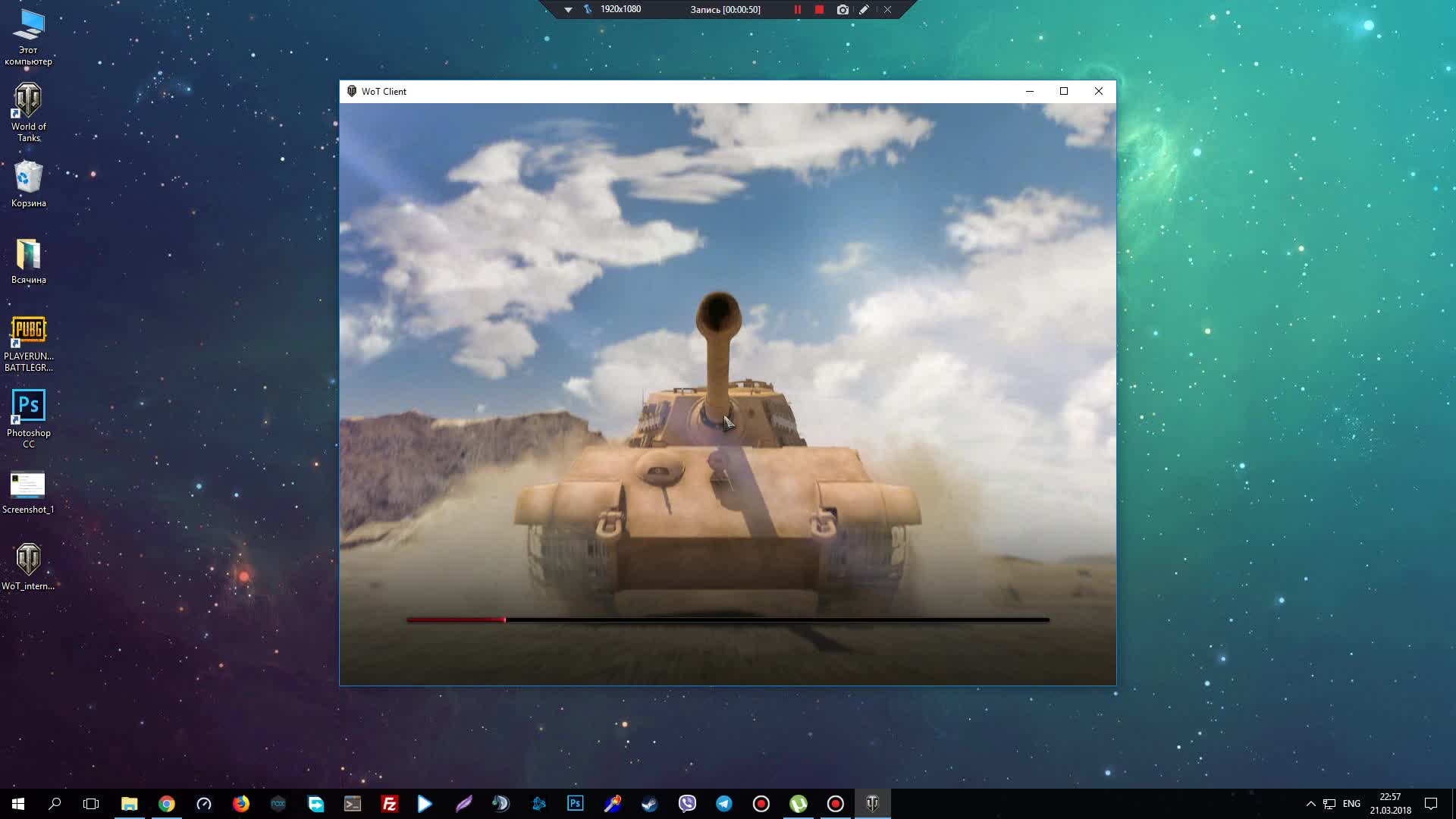Close the recording toolbar

click(x=887, y=10)
